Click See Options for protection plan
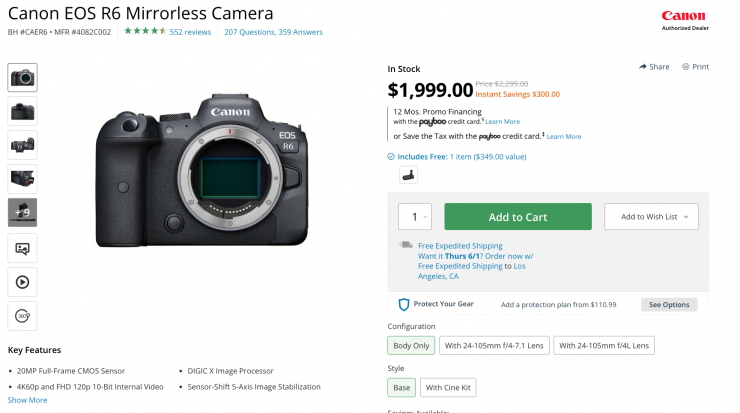This screenshot has width=740, height=413. (669, 304)
